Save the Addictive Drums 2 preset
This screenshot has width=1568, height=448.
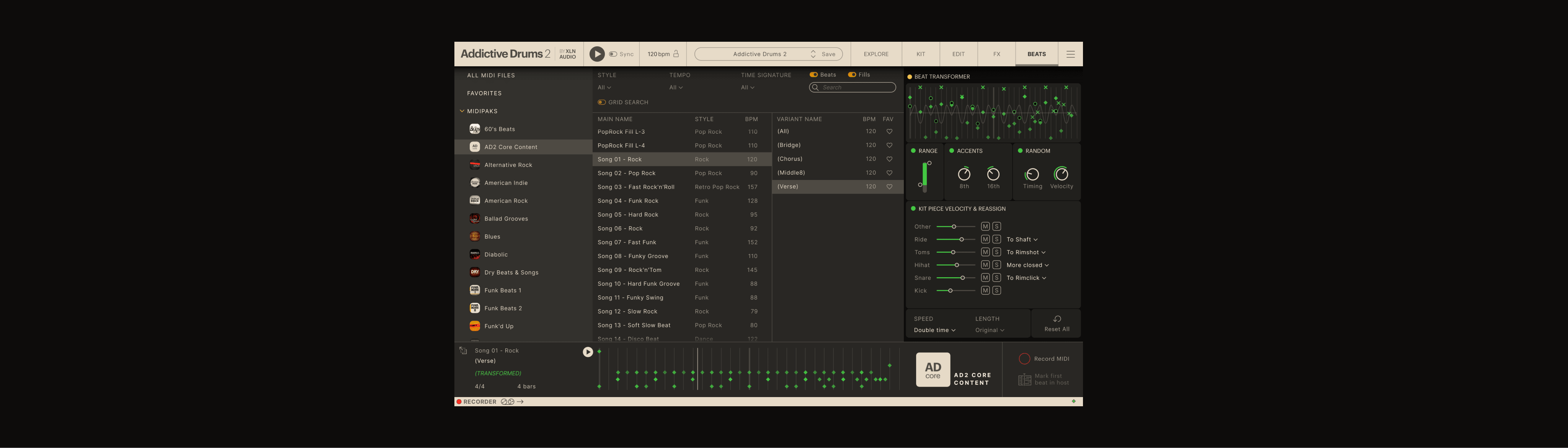coord(828,54)
